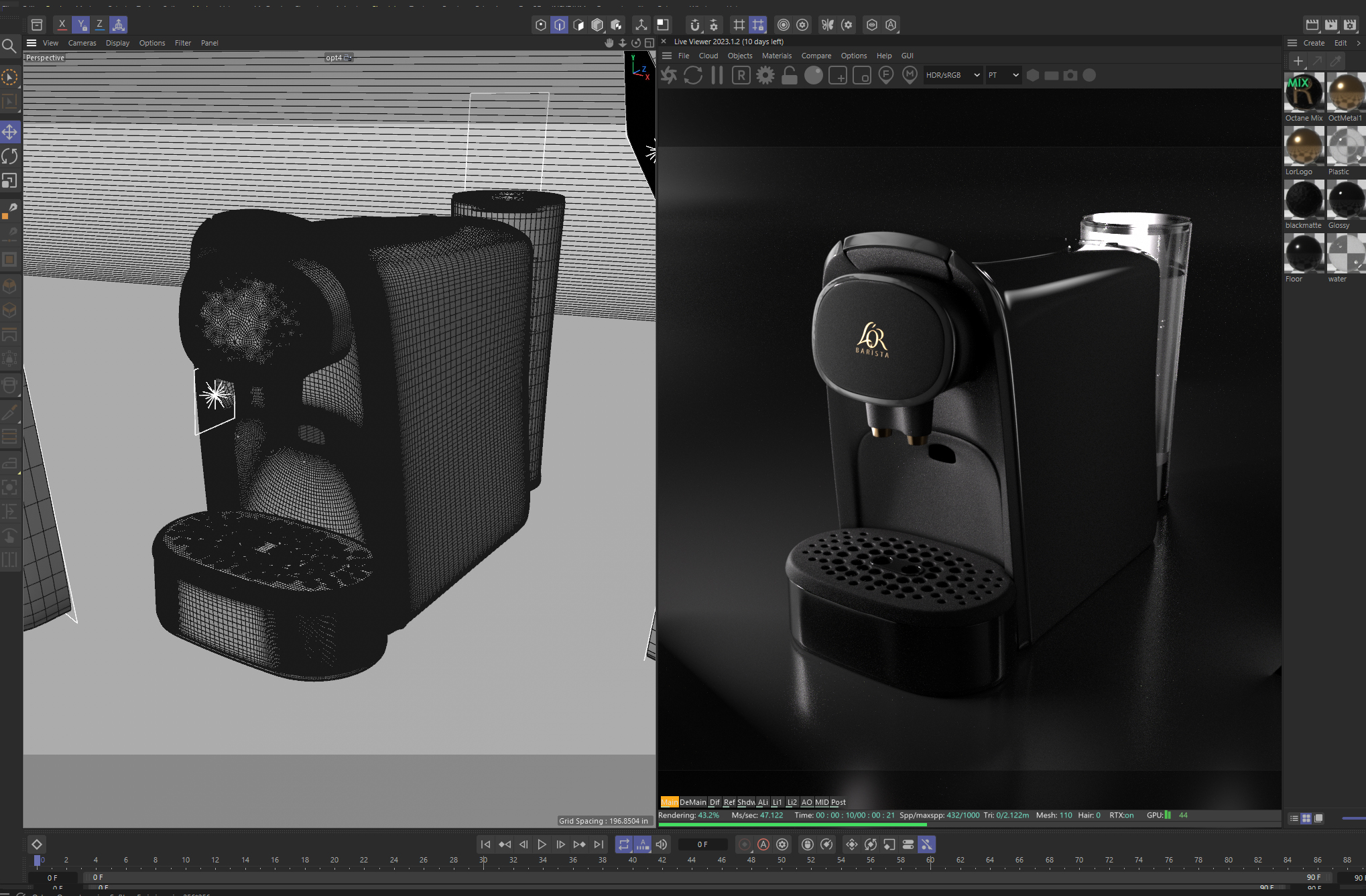Open Material Manager Create menu
Viewport: 1366px width, 896px height.
click(1314, 43)
